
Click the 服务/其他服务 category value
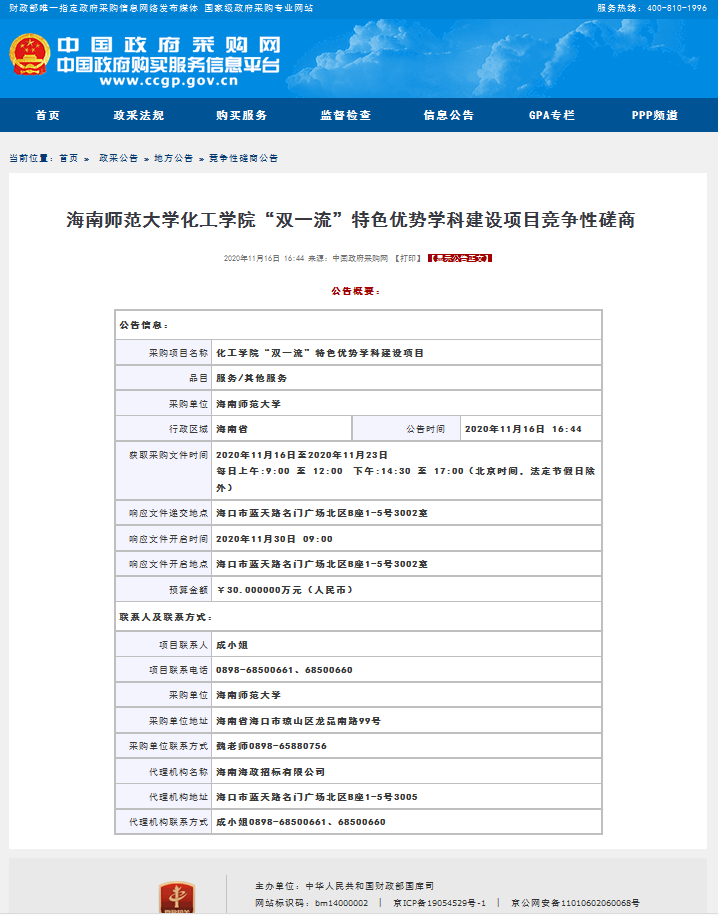(252, 378)
